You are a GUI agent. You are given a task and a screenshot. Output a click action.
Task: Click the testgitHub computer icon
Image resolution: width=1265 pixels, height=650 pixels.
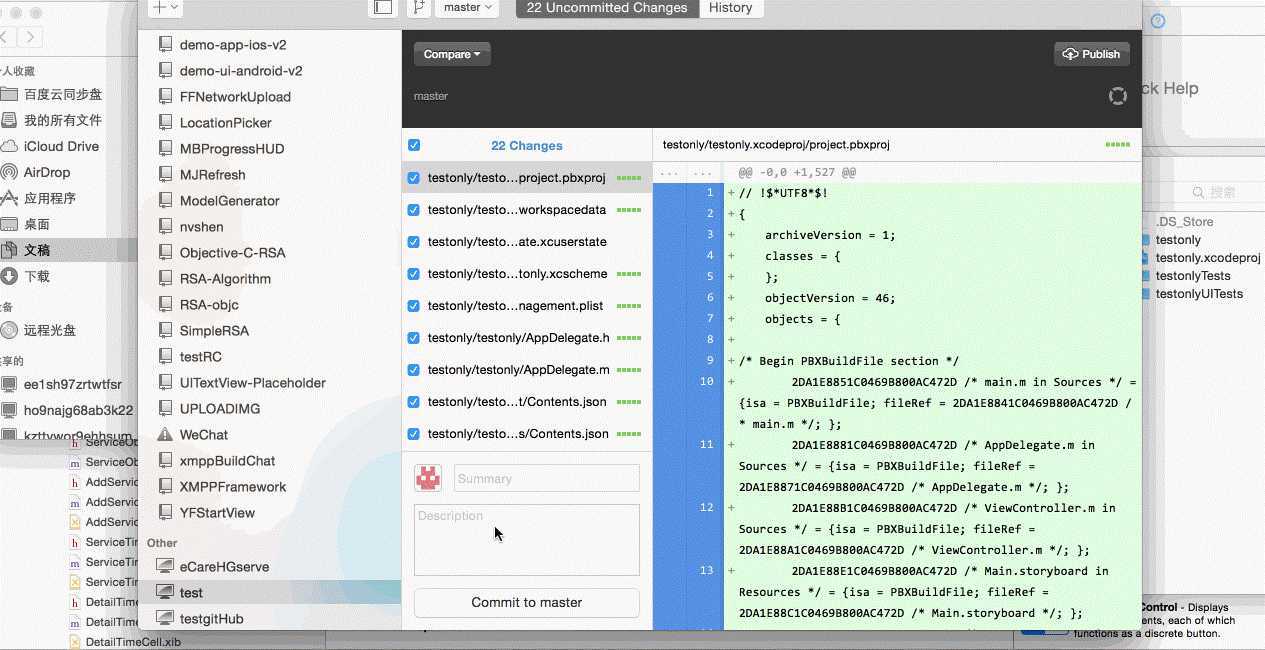(x=165, y=619)
